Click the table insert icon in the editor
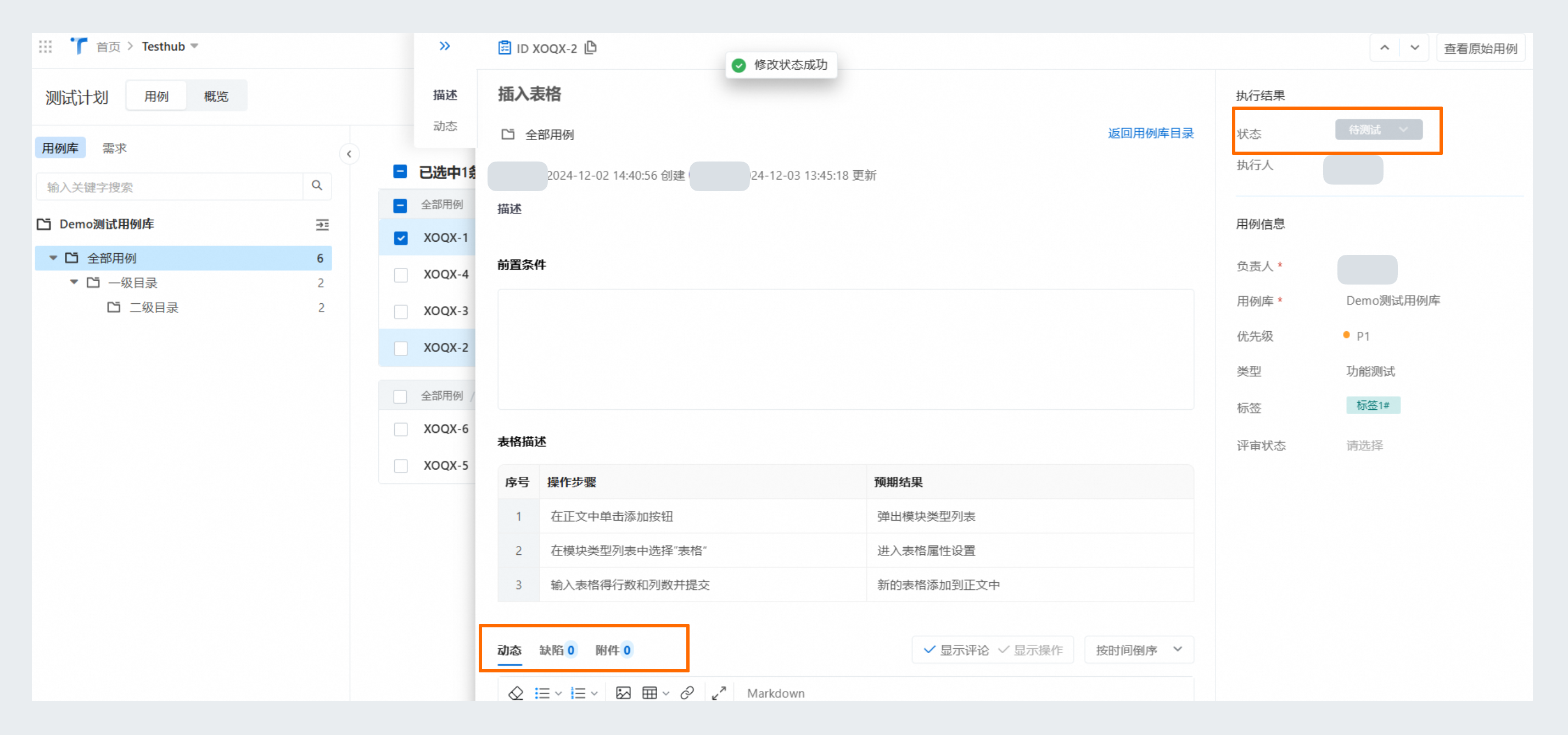1568x735 pixels. [x=649, y=693]
